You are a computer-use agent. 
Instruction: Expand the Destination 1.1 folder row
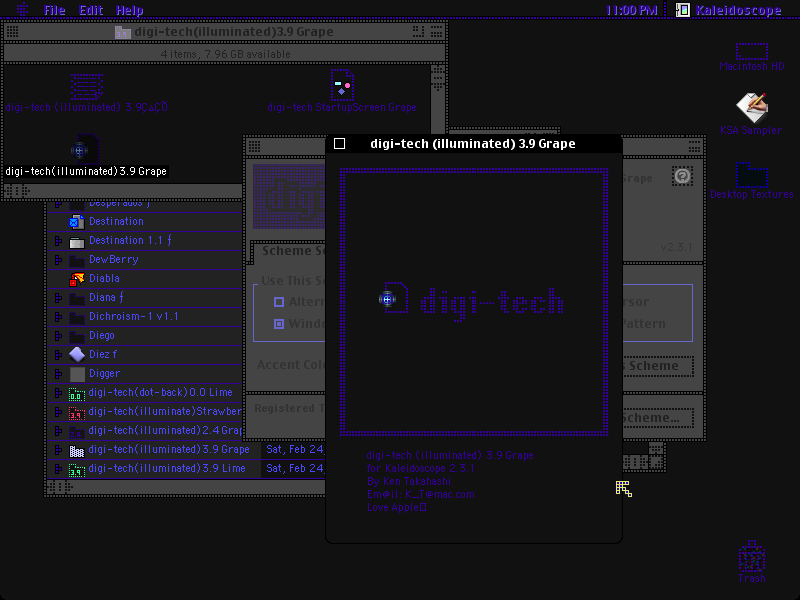click(x=58, y=241)
